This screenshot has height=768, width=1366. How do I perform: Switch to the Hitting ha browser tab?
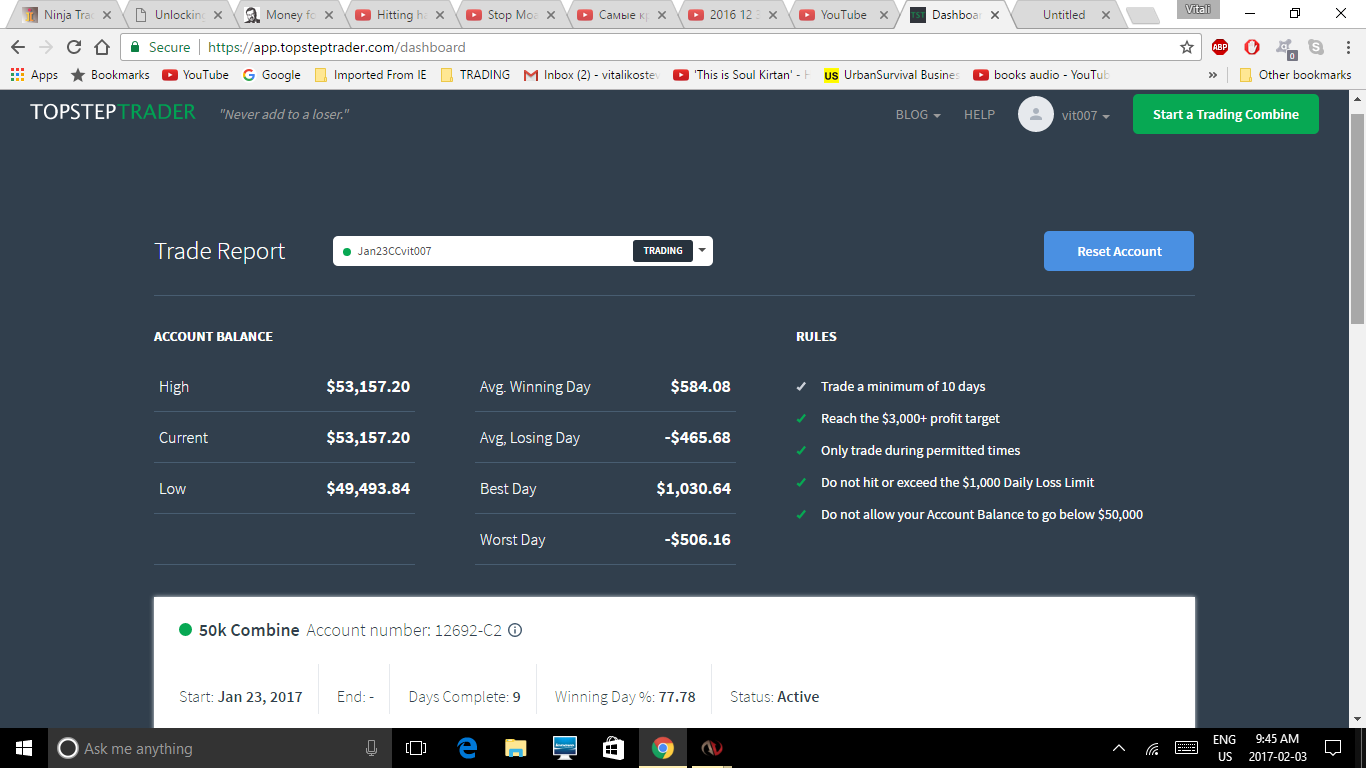(399, 15)
